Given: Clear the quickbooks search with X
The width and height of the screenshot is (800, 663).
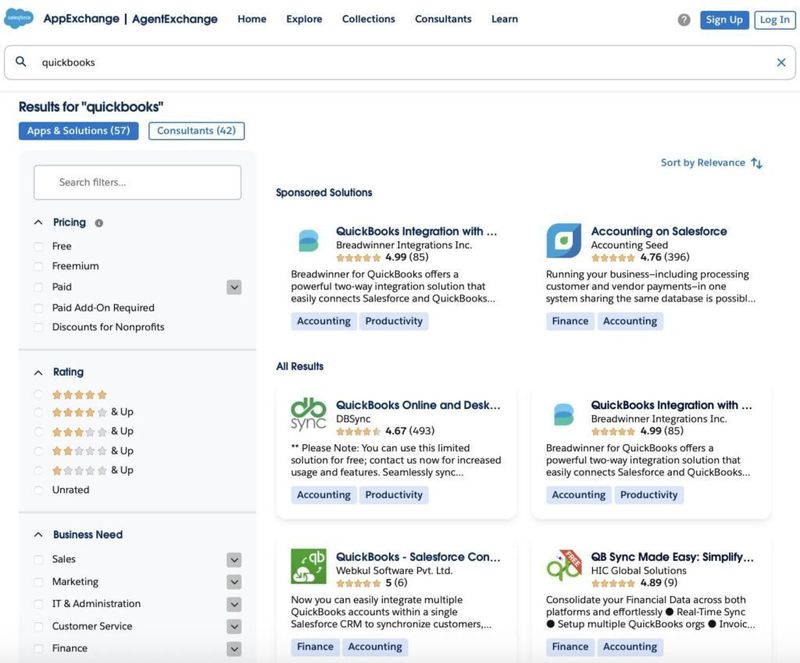Looking at the screenshot, I should point(781,62).
